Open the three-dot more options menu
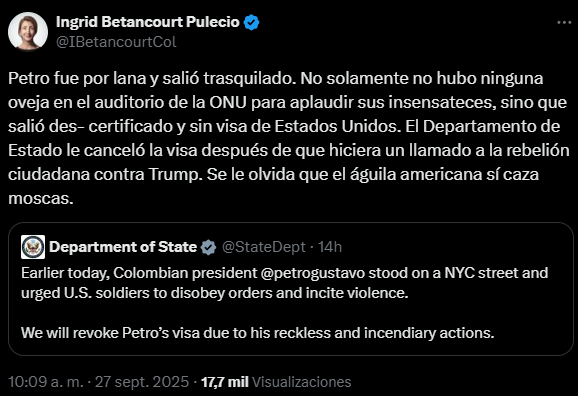Viewport: 578px width, 396px height. 564,23
